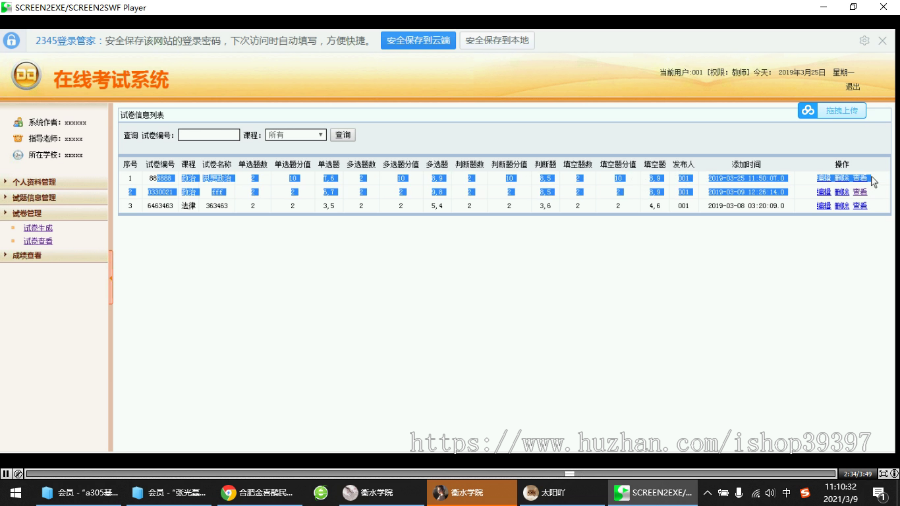
Task: Click the 试卷信息列表 panel title
Action: 142,115
